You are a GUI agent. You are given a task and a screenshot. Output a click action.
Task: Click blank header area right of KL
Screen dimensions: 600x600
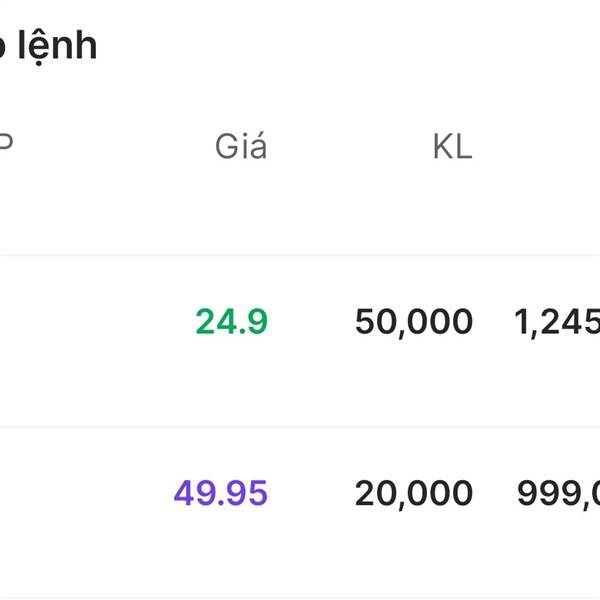point(536,146)
